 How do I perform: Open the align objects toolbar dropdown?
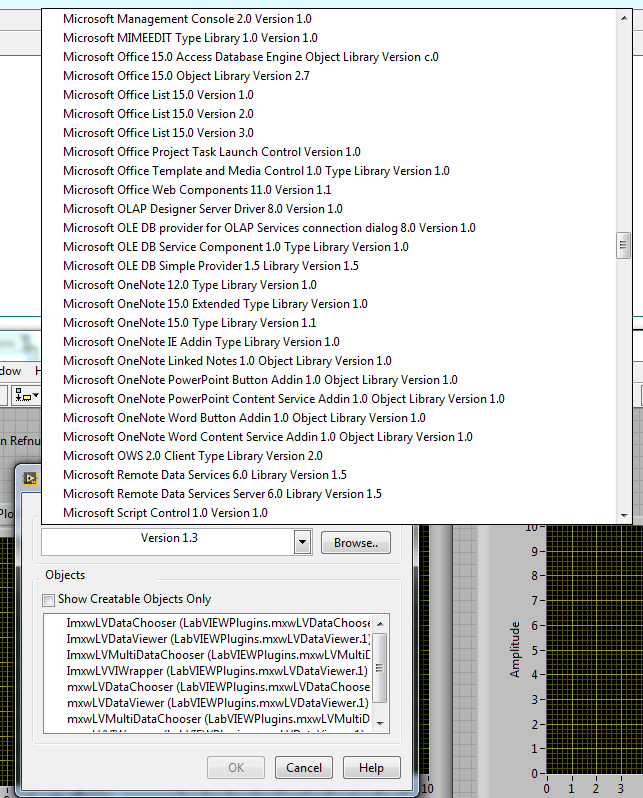point(26,395)
